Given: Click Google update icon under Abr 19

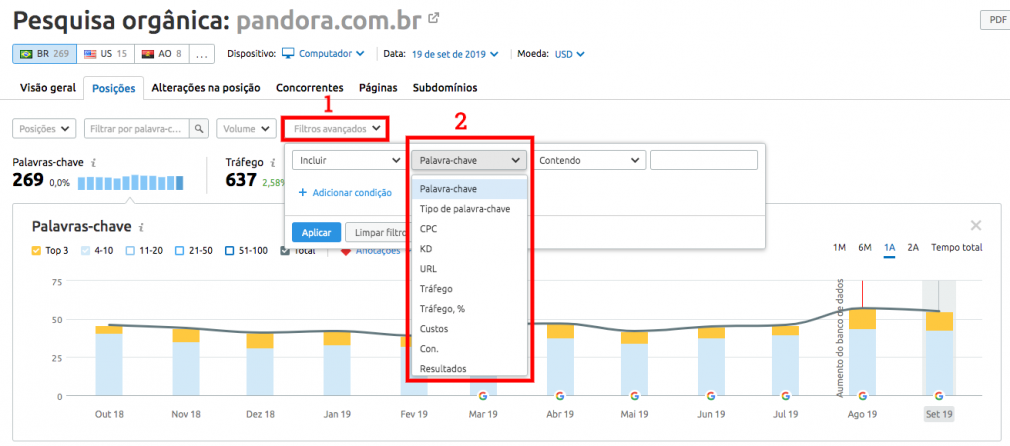Looking at the screenshot, I should 559,396.
